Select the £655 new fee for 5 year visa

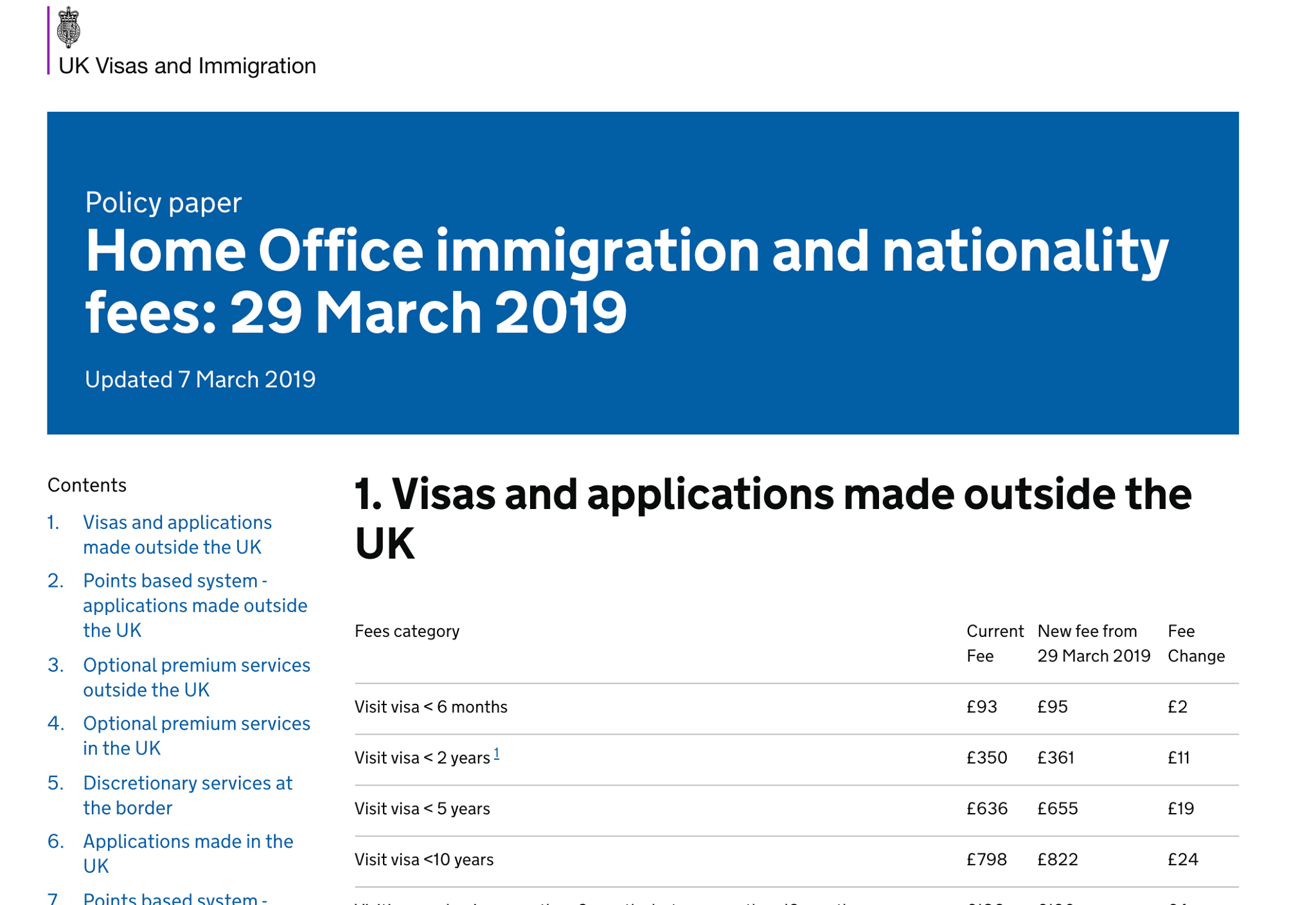(x=1057, y=809)
